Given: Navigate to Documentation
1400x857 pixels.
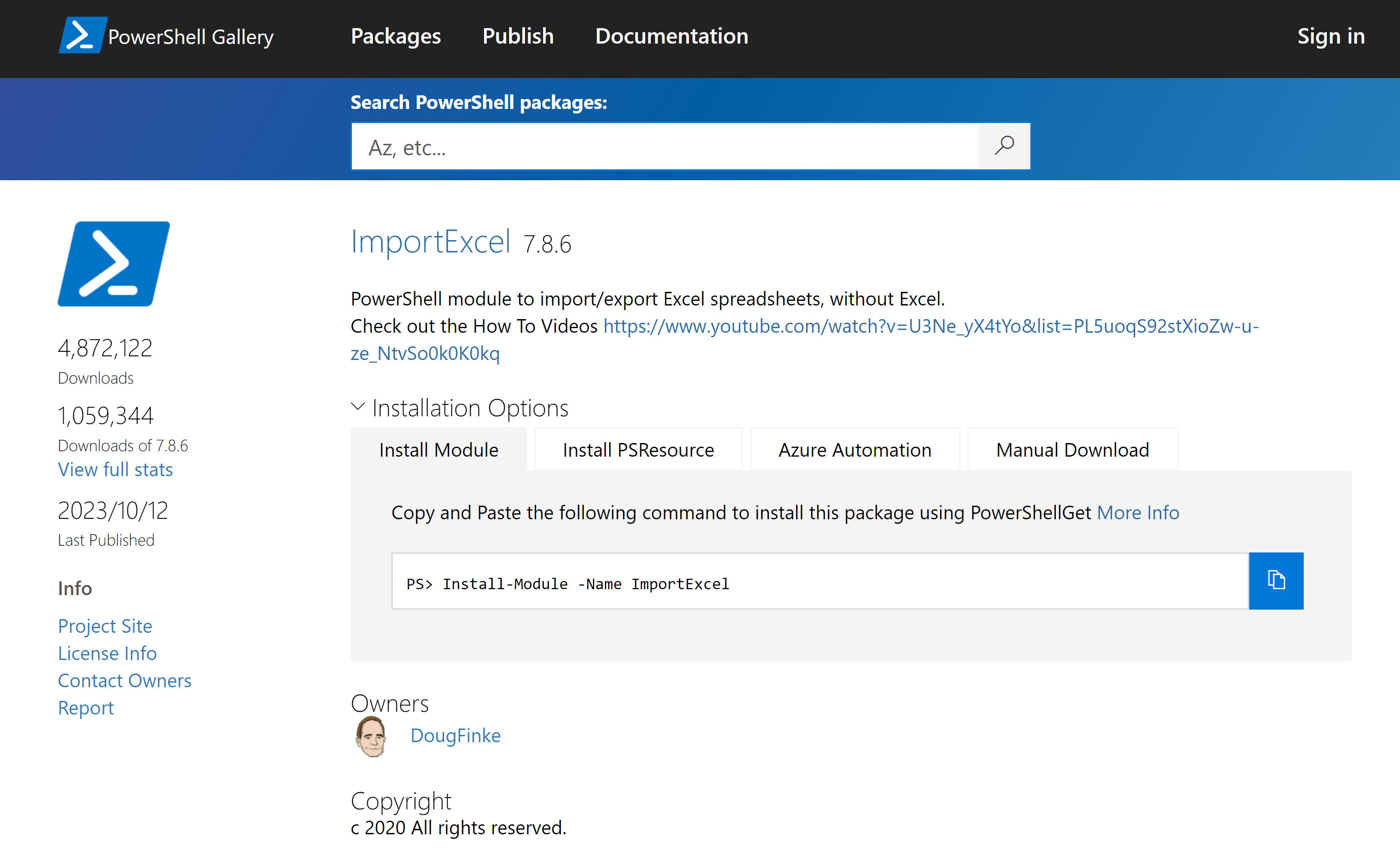Looking at the screenshot, I should coord(672,36).
